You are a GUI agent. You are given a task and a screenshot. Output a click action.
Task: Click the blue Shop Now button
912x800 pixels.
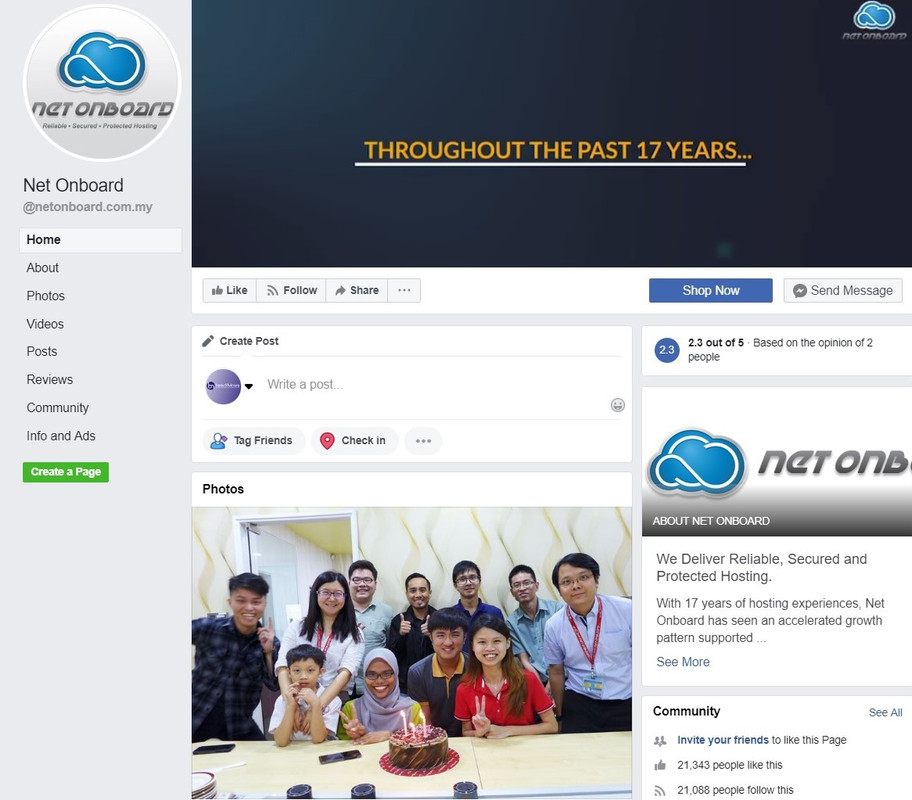click(x=711, y=290)
